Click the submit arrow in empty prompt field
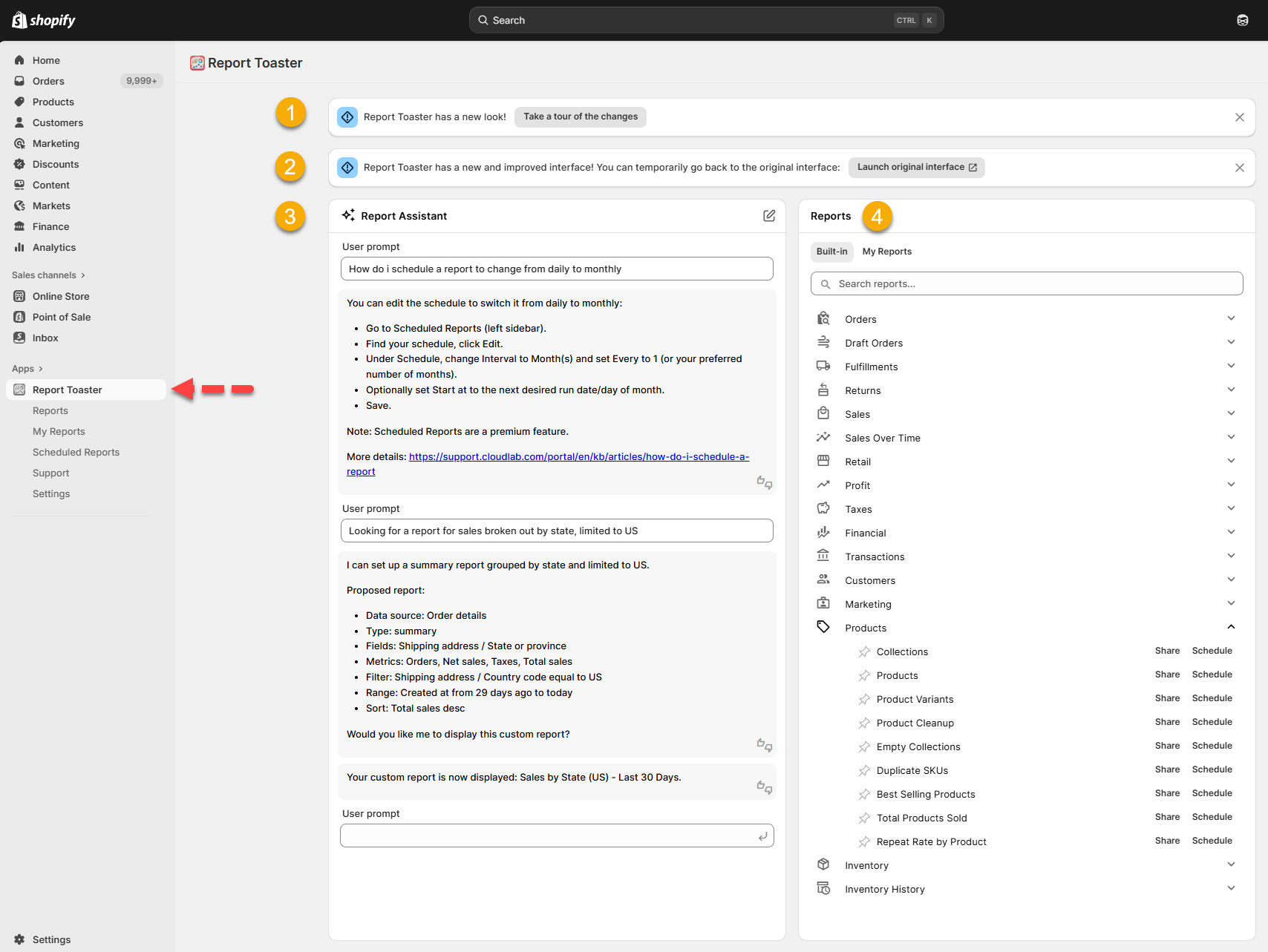The image size is (1268, 952). coord(762,836)
